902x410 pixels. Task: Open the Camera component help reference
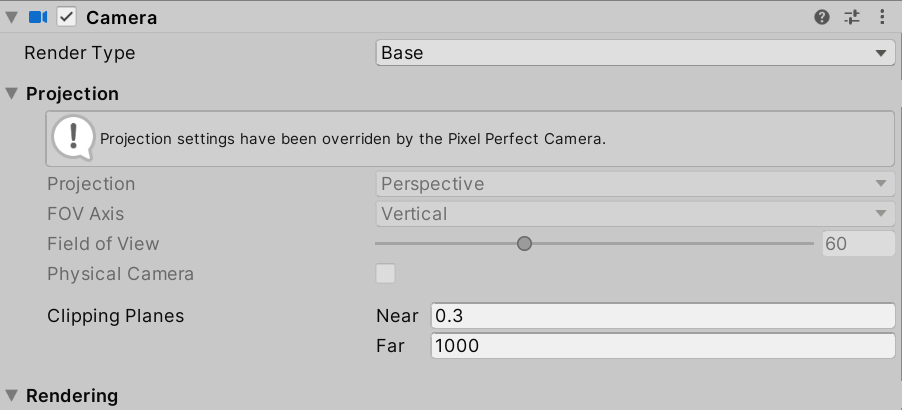[822, 17]
